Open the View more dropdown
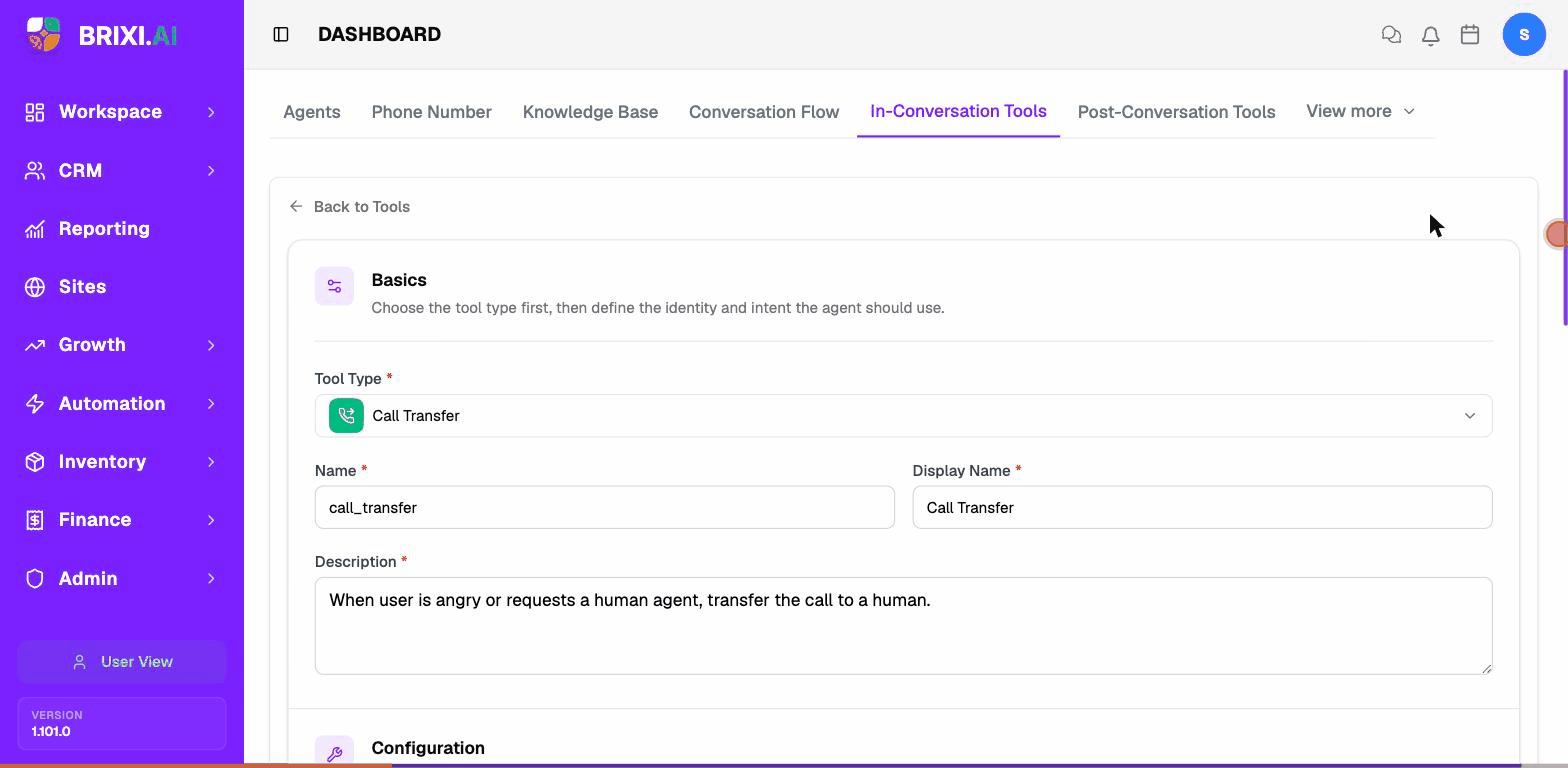The width and height of the screenshot is (1568, 768). (1360, 111)
